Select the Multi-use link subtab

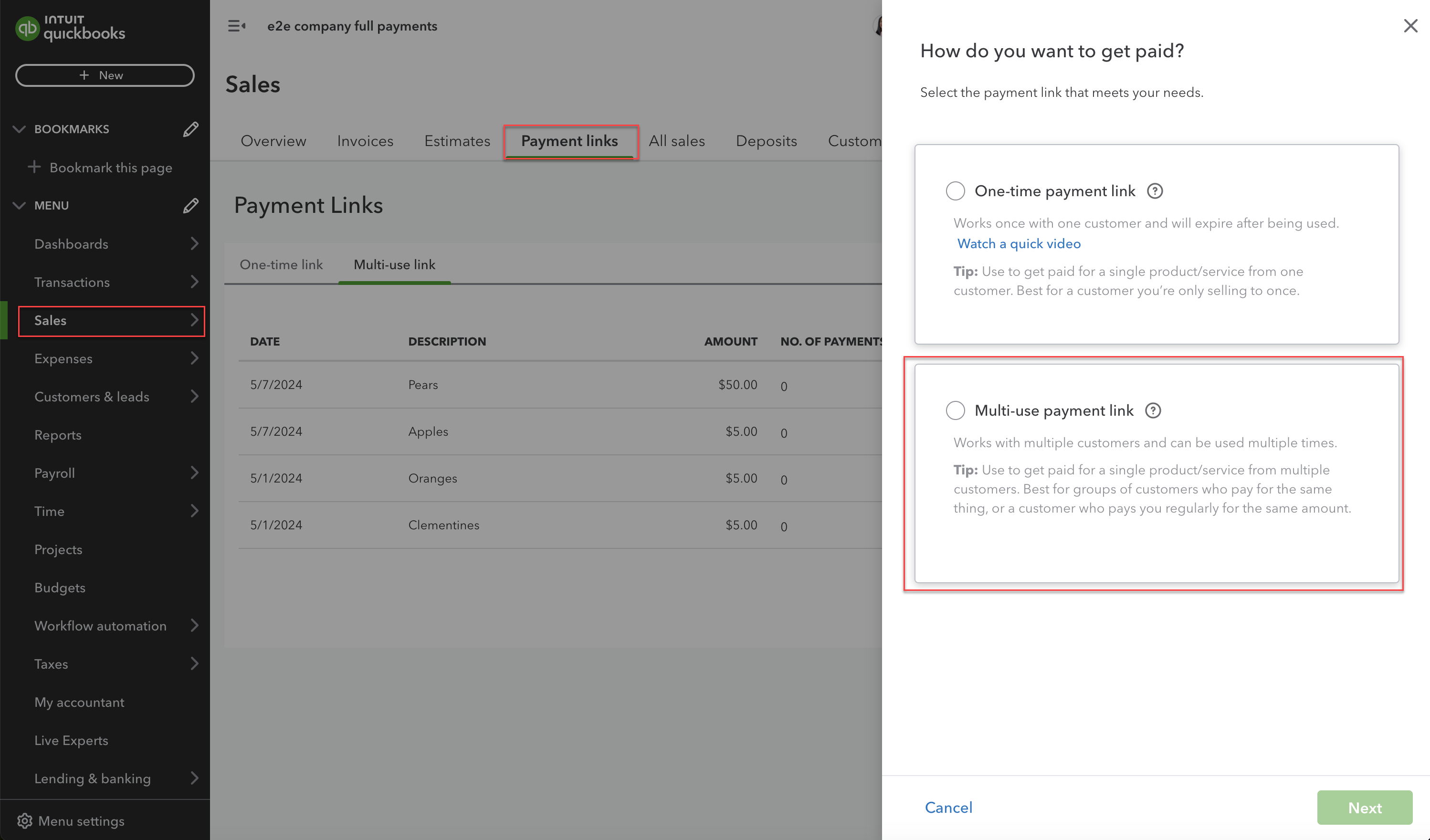pyautogui.click(x=394, y=264)
